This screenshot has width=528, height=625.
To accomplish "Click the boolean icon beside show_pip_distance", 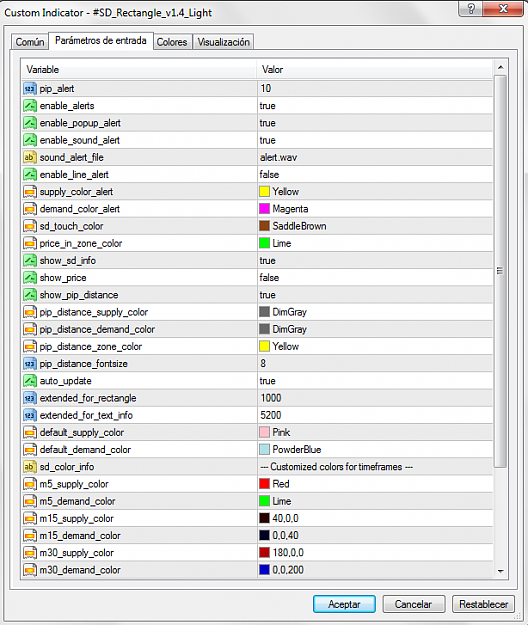I will click(30, 295).
